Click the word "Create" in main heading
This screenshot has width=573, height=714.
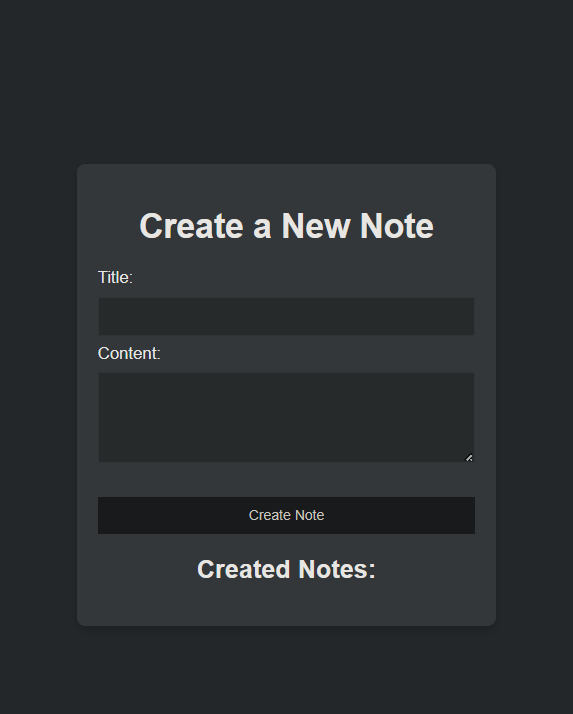pos(191,226)
